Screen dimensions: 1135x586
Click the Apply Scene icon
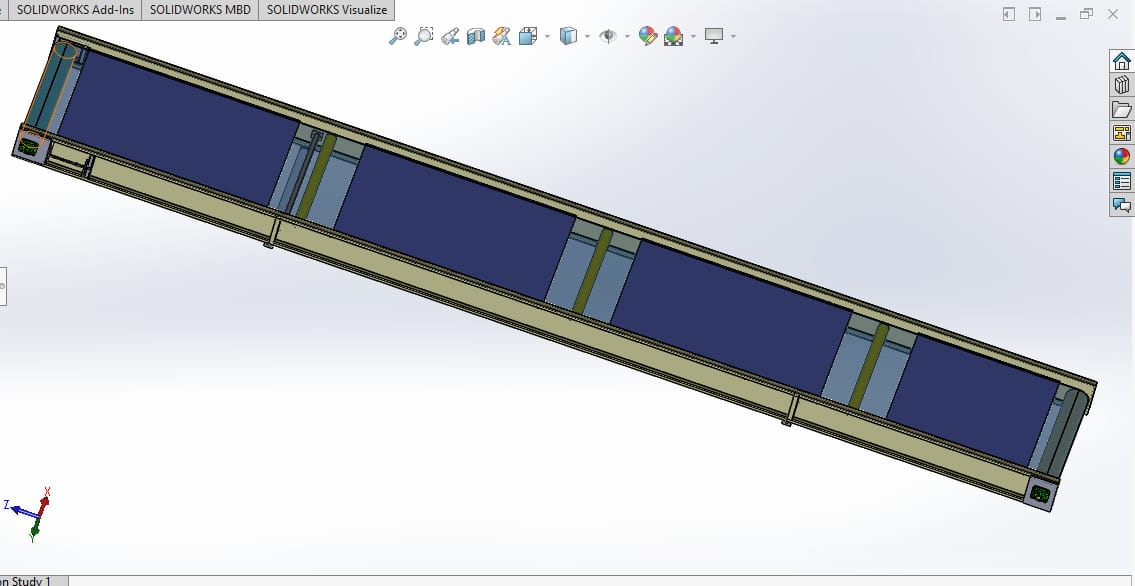tap(674, 35)
